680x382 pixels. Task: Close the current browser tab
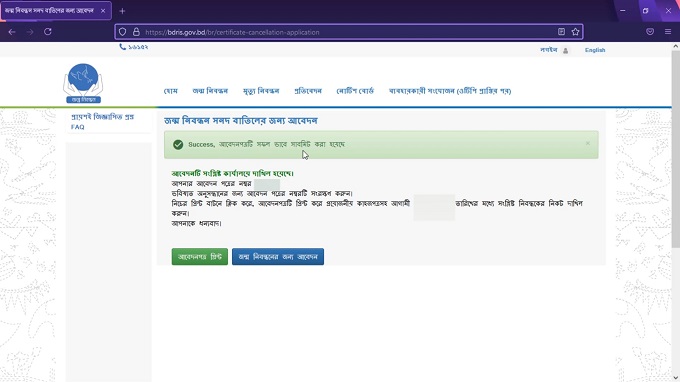tap(103, 11)
